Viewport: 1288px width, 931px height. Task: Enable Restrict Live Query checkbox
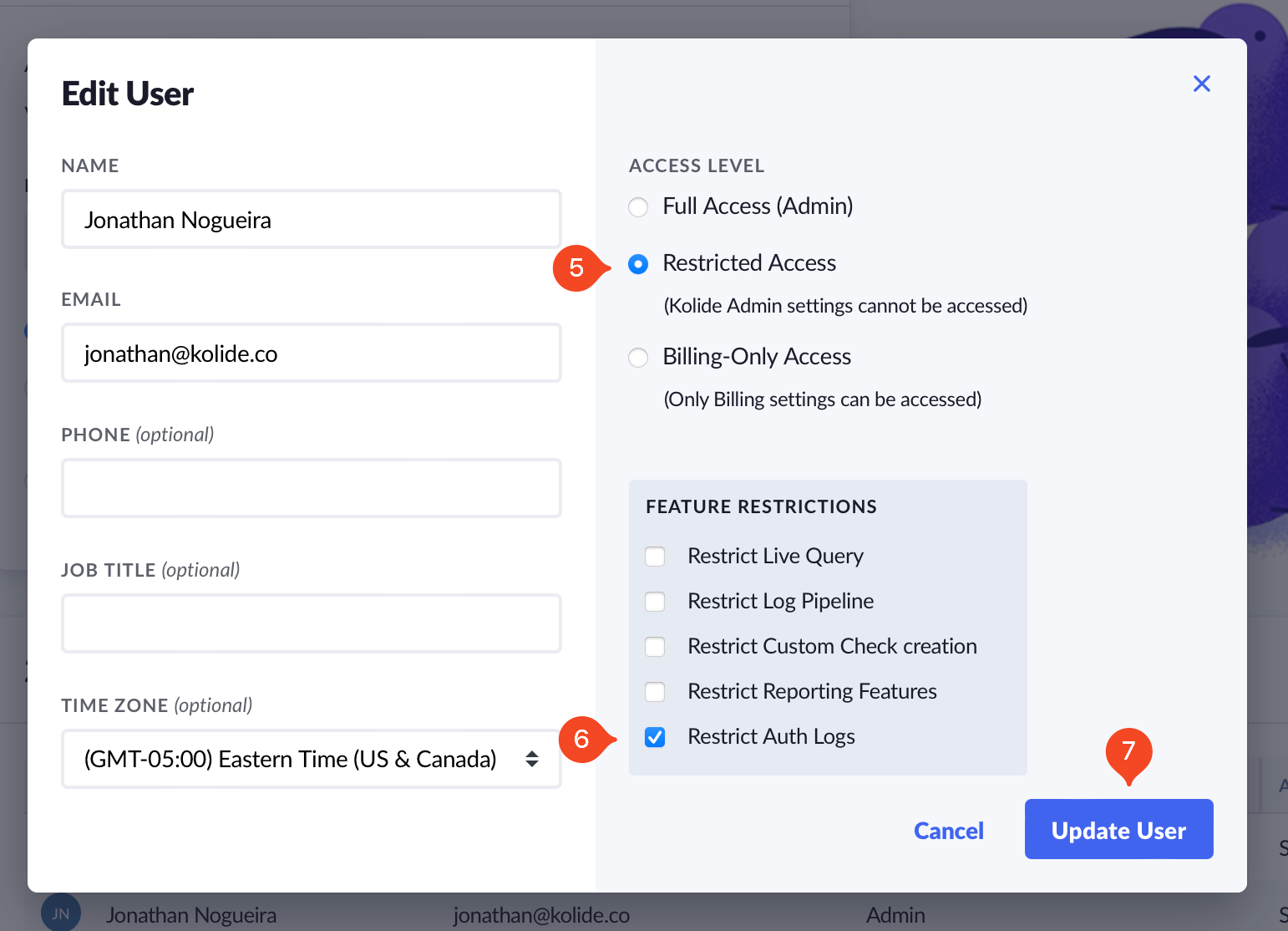pos(655,557)
